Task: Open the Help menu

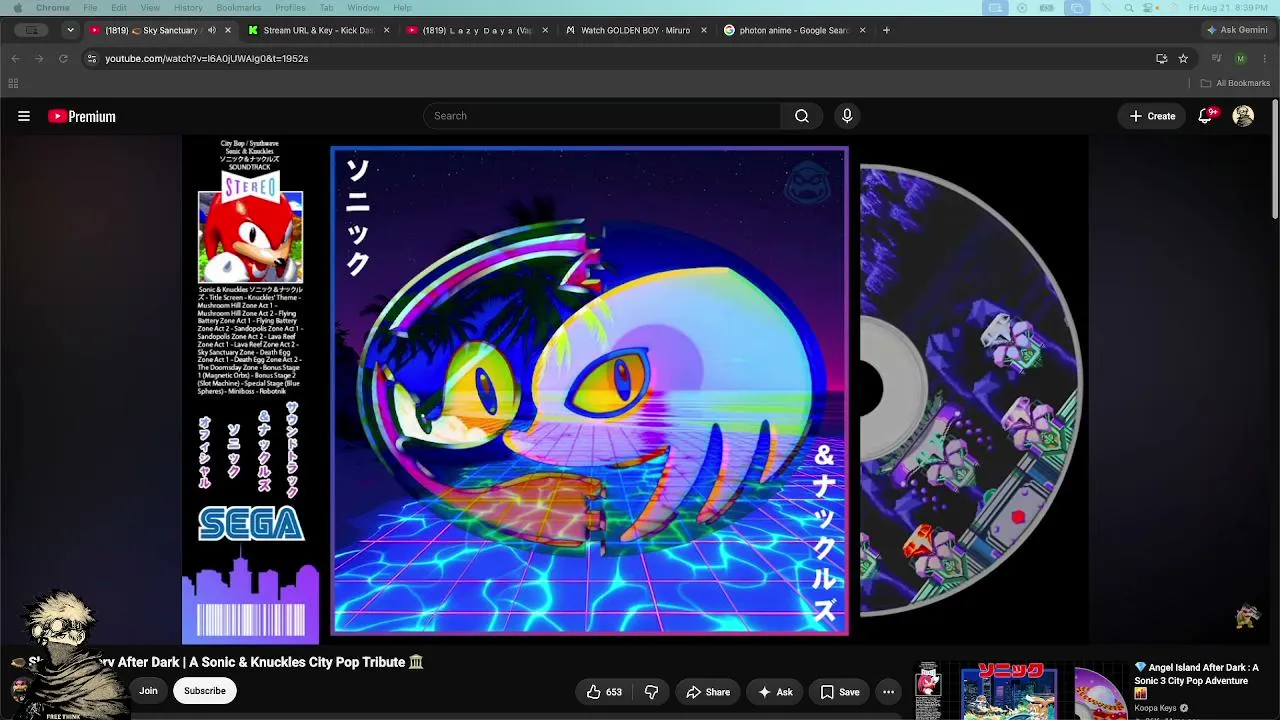Action: (402, 8)
